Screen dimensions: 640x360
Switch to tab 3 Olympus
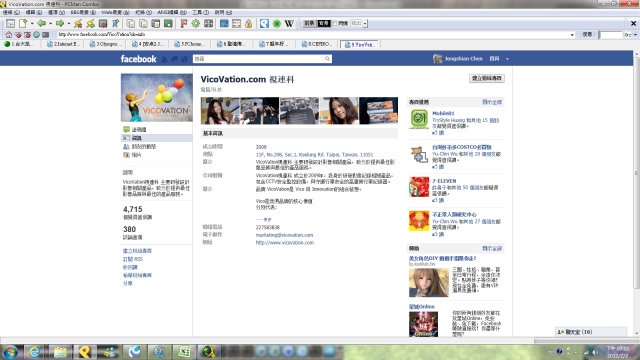point(106,44)
